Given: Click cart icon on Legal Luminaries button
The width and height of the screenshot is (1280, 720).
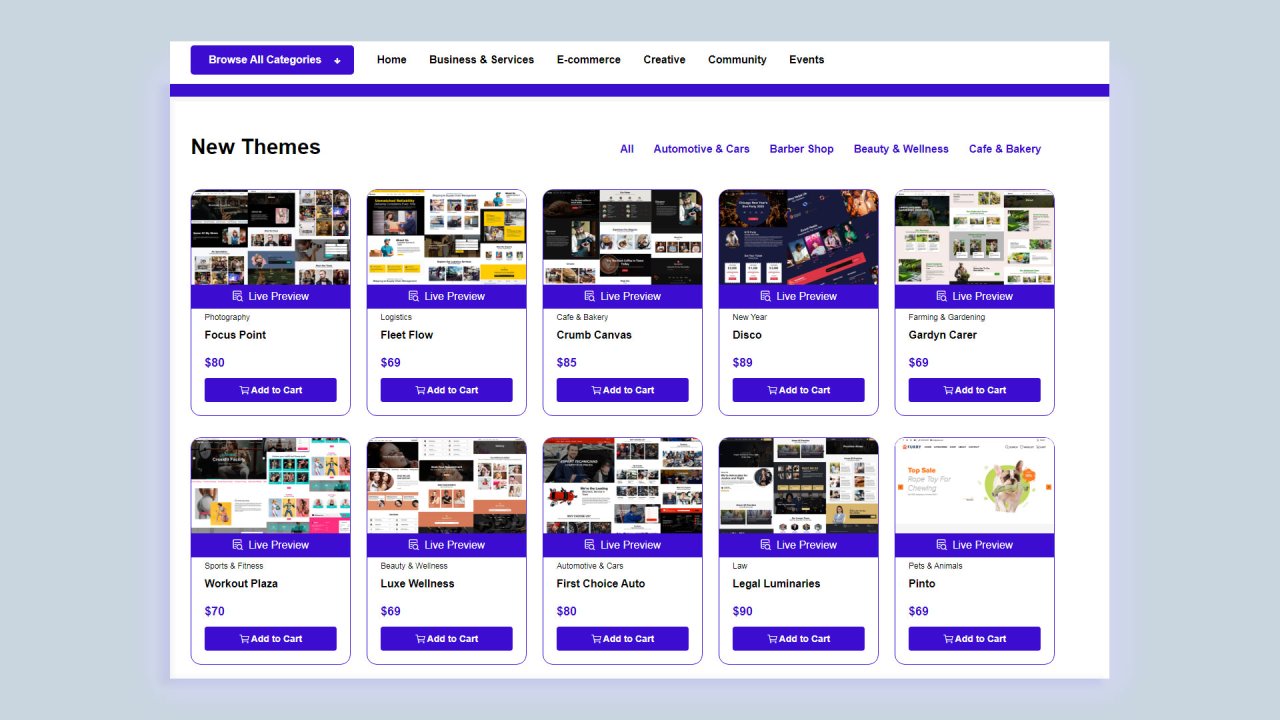Looking at the screenshot, I should 772,639.
